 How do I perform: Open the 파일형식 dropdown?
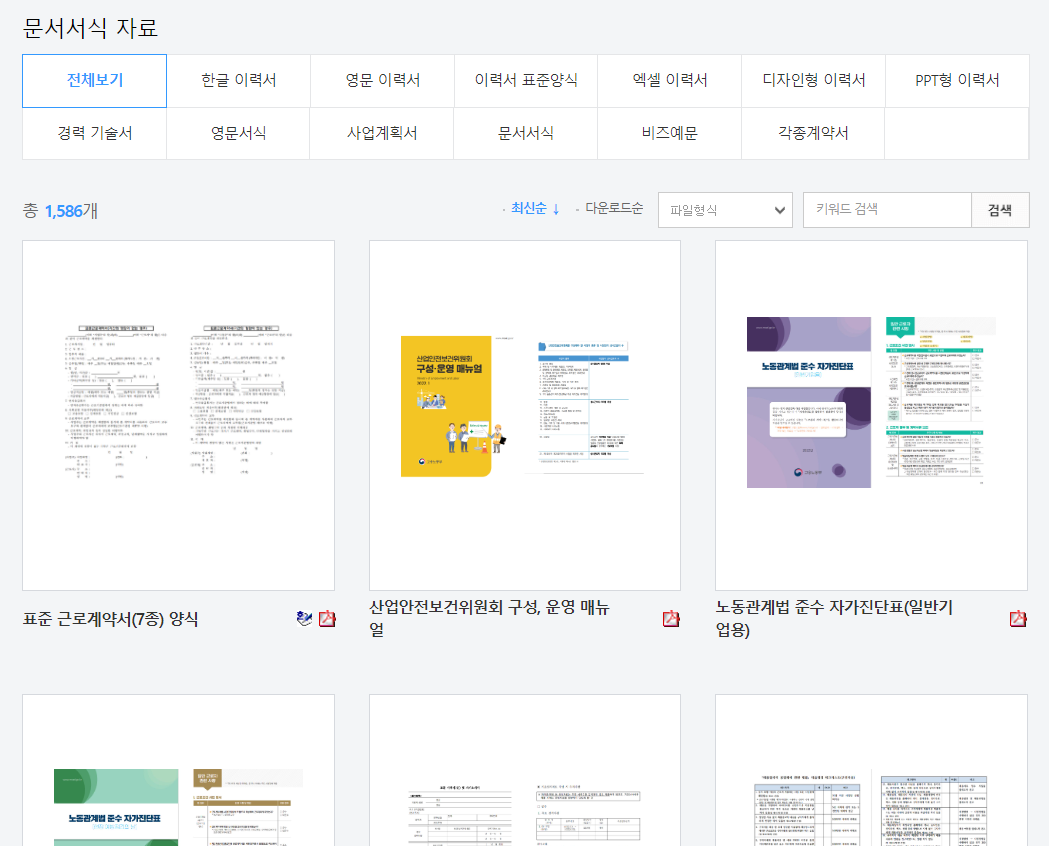(x=725, y=210)
